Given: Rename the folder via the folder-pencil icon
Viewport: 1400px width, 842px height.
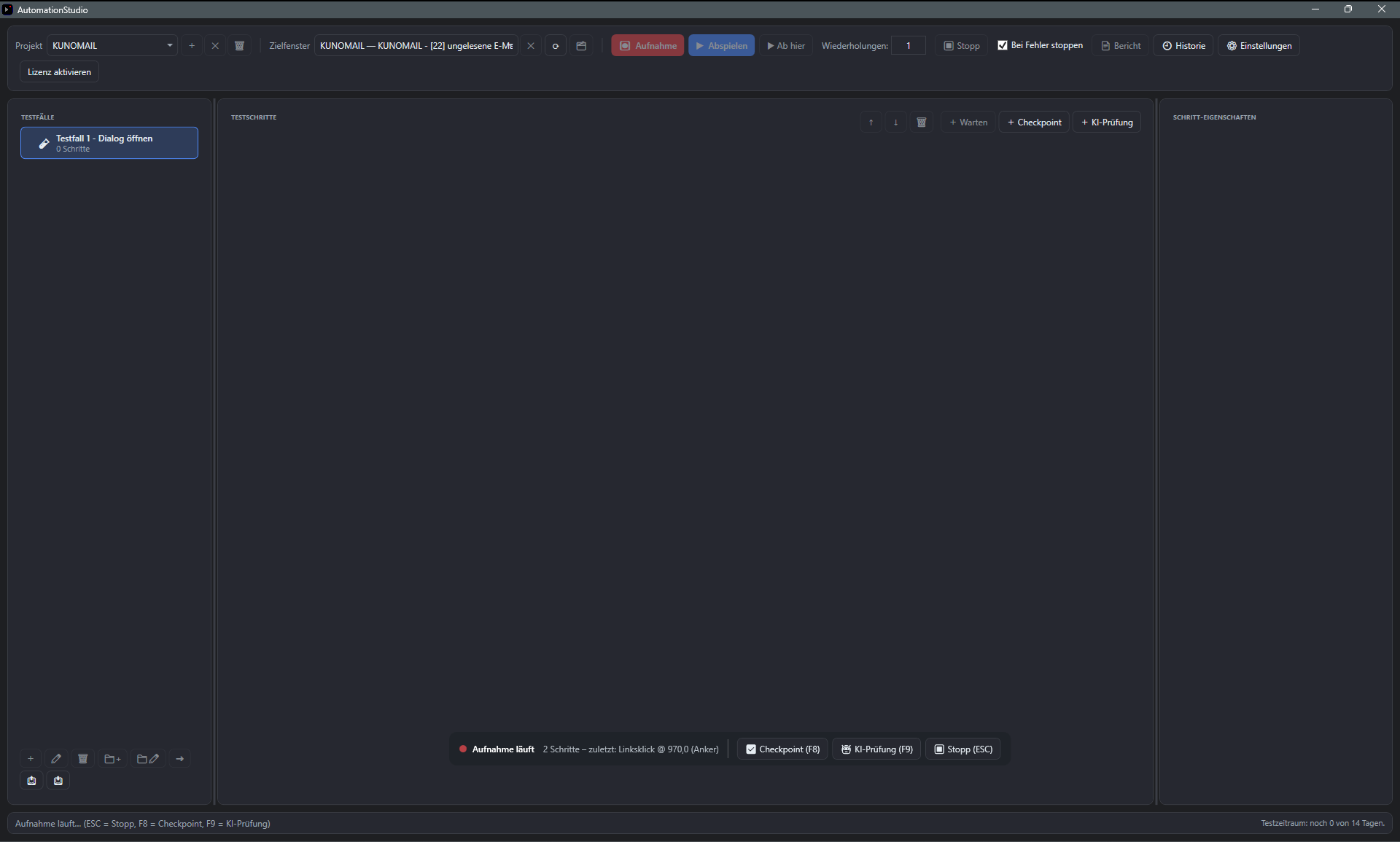Looking at the screenshot, I should click(148, 759).
